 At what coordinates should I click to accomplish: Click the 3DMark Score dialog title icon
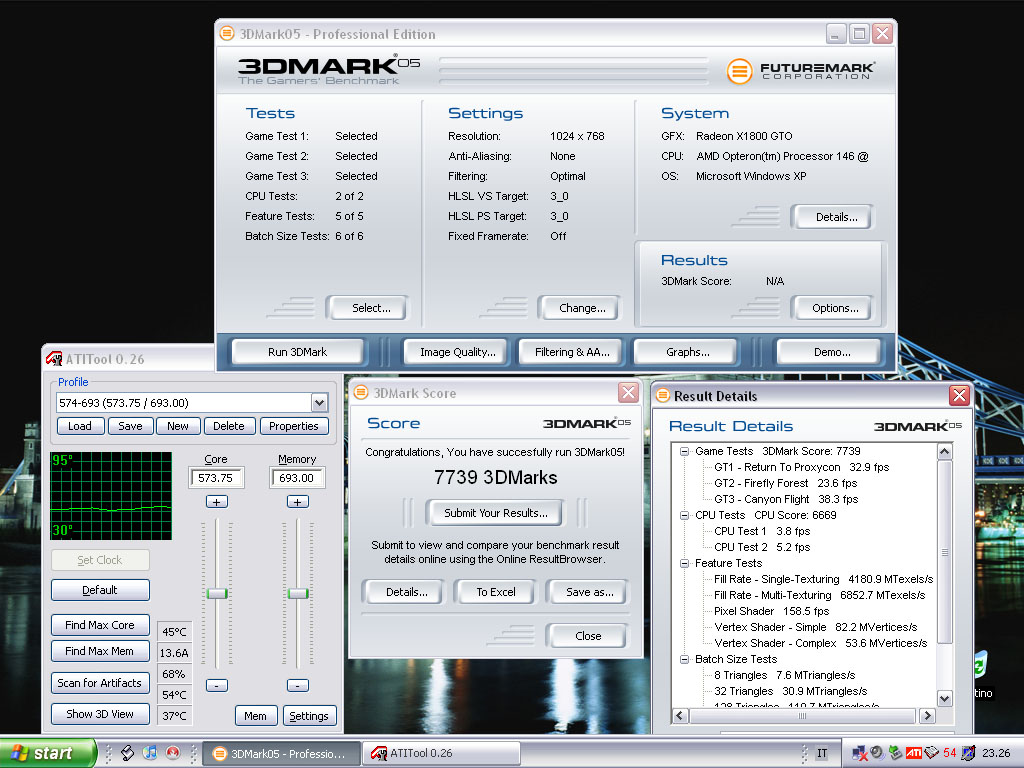pyautogui.click(x=360, y=392)
